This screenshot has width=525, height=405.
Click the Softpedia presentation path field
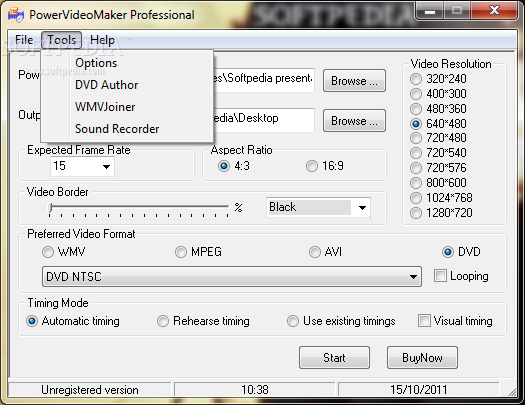point(263,79)
